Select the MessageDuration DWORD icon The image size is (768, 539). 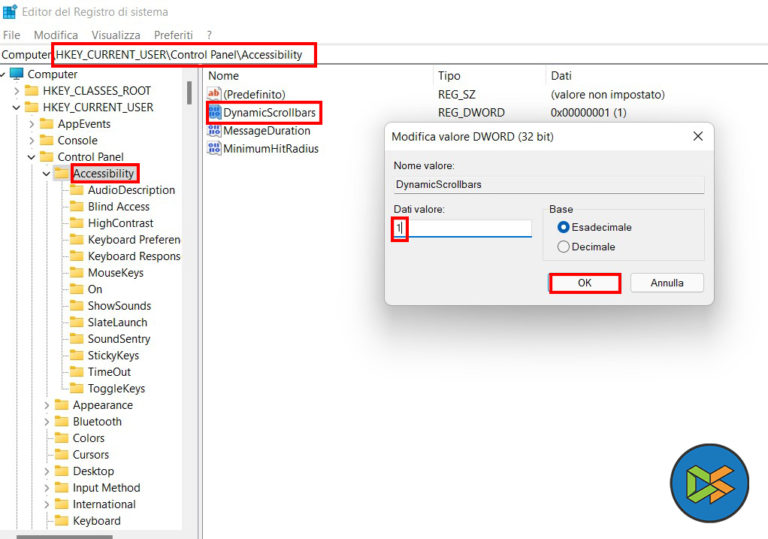click(214, 130)
